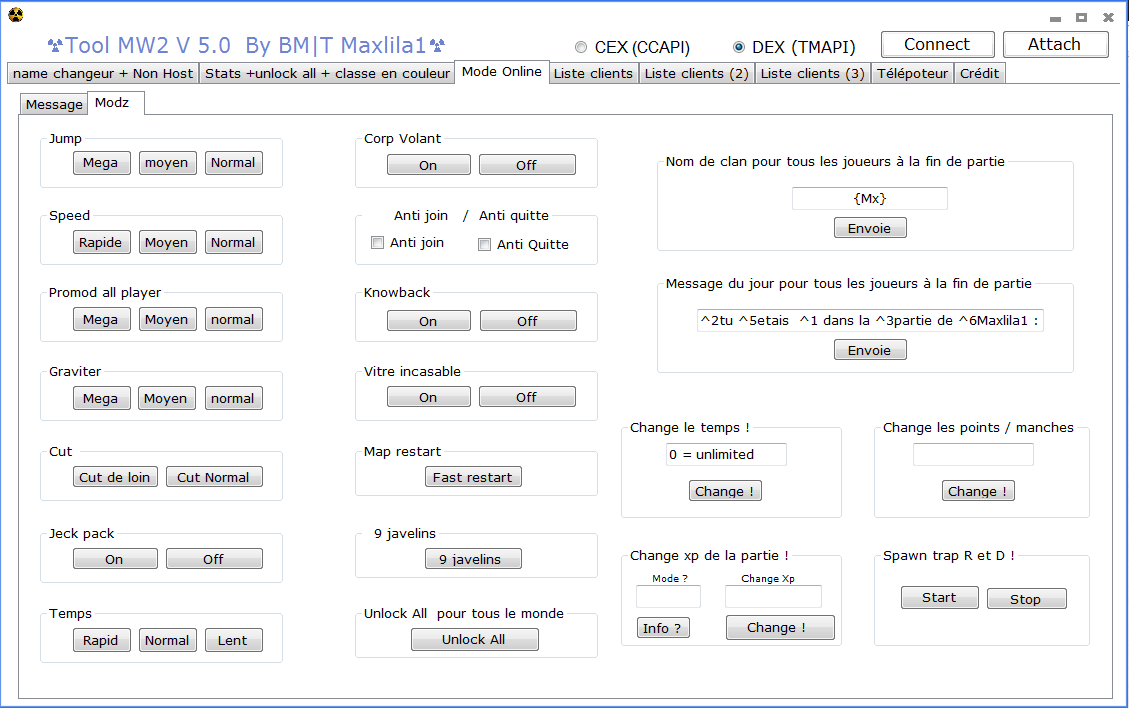
Task: Set Speed to Rapide
Action: (101, 243)
